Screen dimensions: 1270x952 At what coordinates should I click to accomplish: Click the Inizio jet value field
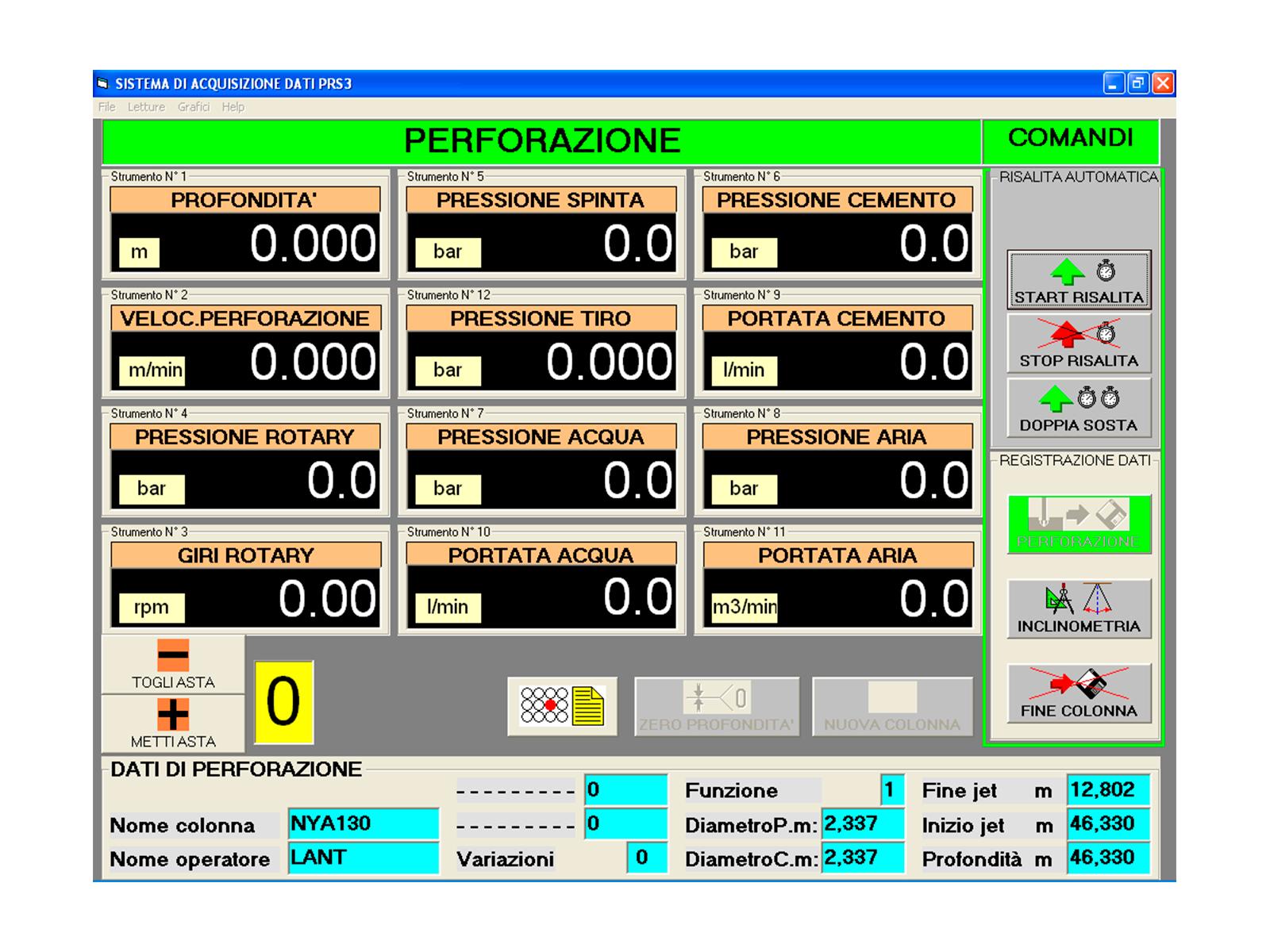click(1108, 823)
